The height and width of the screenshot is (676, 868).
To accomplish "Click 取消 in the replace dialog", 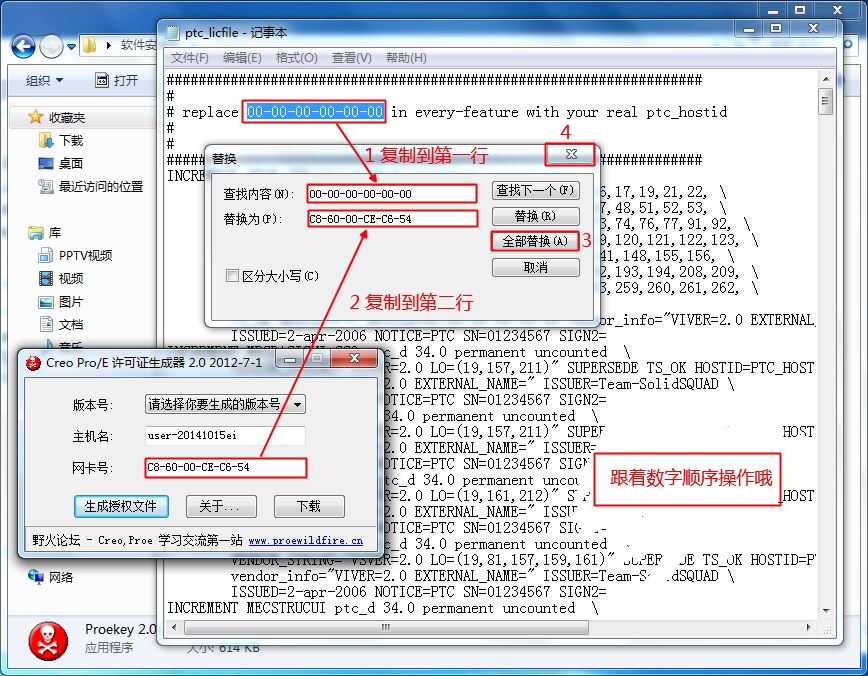I will tap(535, 267).
